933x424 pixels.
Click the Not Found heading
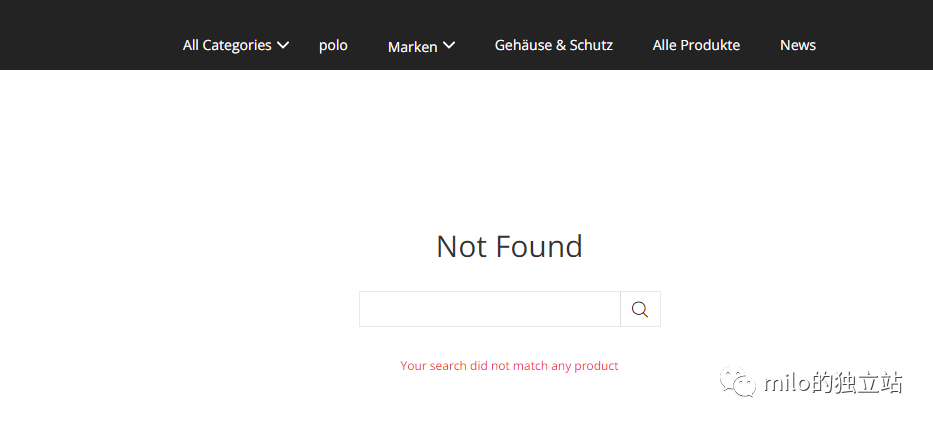(509, 246)
